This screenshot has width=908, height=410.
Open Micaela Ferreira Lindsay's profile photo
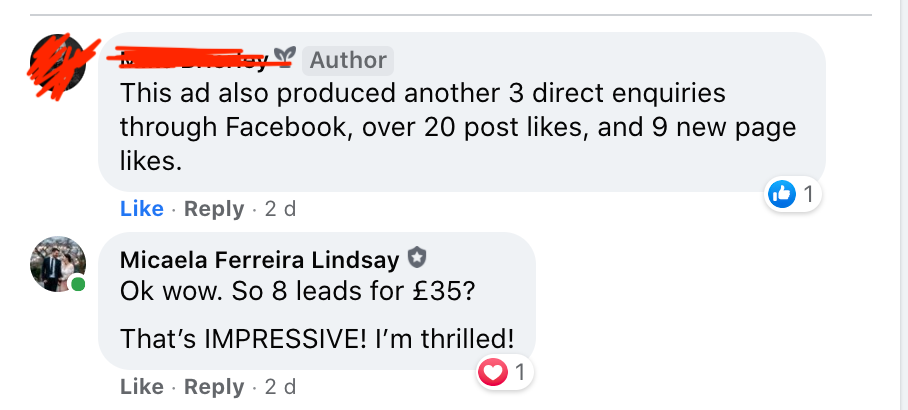coord(58,264)
